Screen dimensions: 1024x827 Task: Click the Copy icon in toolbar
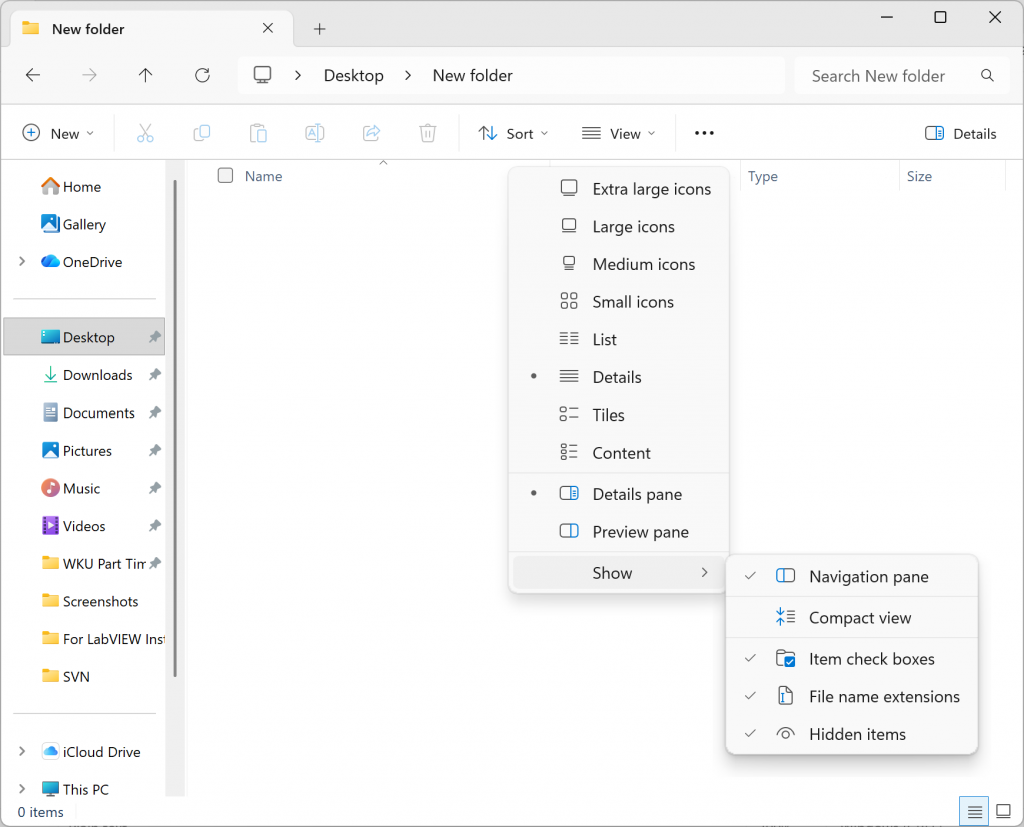tap(202, 133)
